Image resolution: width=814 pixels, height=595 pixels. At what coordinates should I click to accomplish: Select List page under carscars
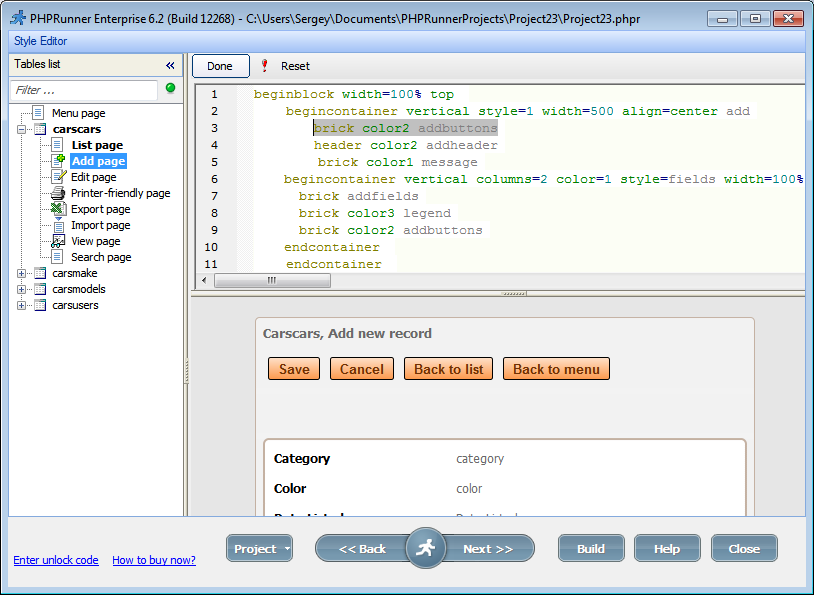click(97, 145)
